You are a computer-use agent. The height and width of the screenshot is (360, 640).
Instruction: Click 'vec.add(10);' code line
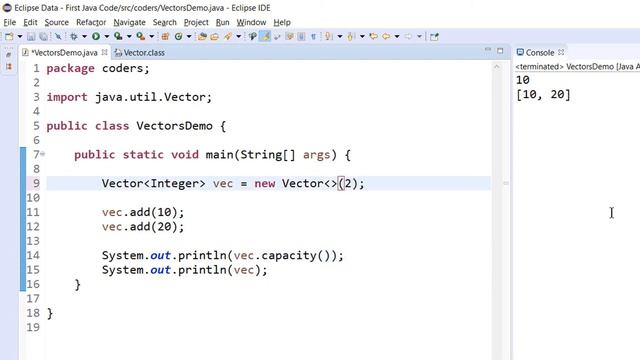point(143,212)
